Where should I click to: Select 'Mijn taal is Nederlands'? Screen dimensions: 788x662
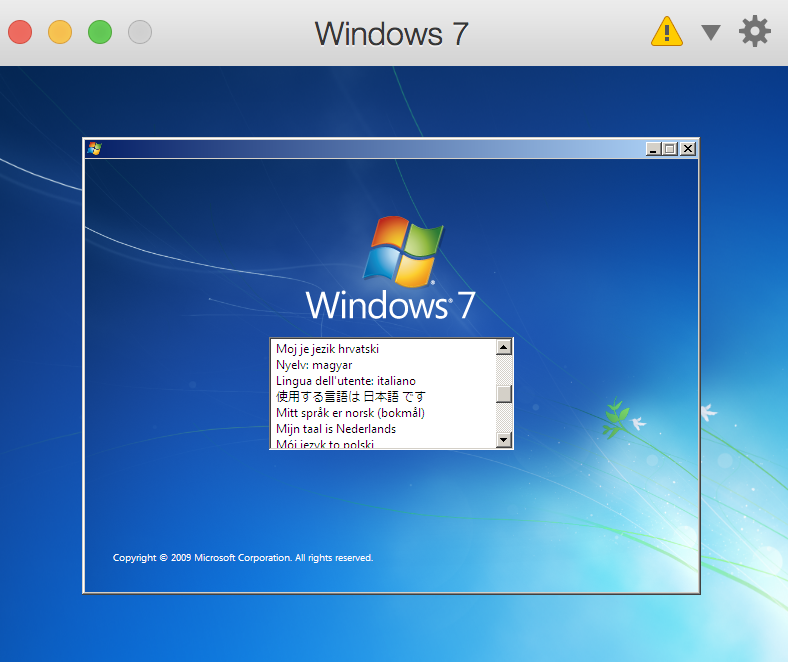coord(383,429)
